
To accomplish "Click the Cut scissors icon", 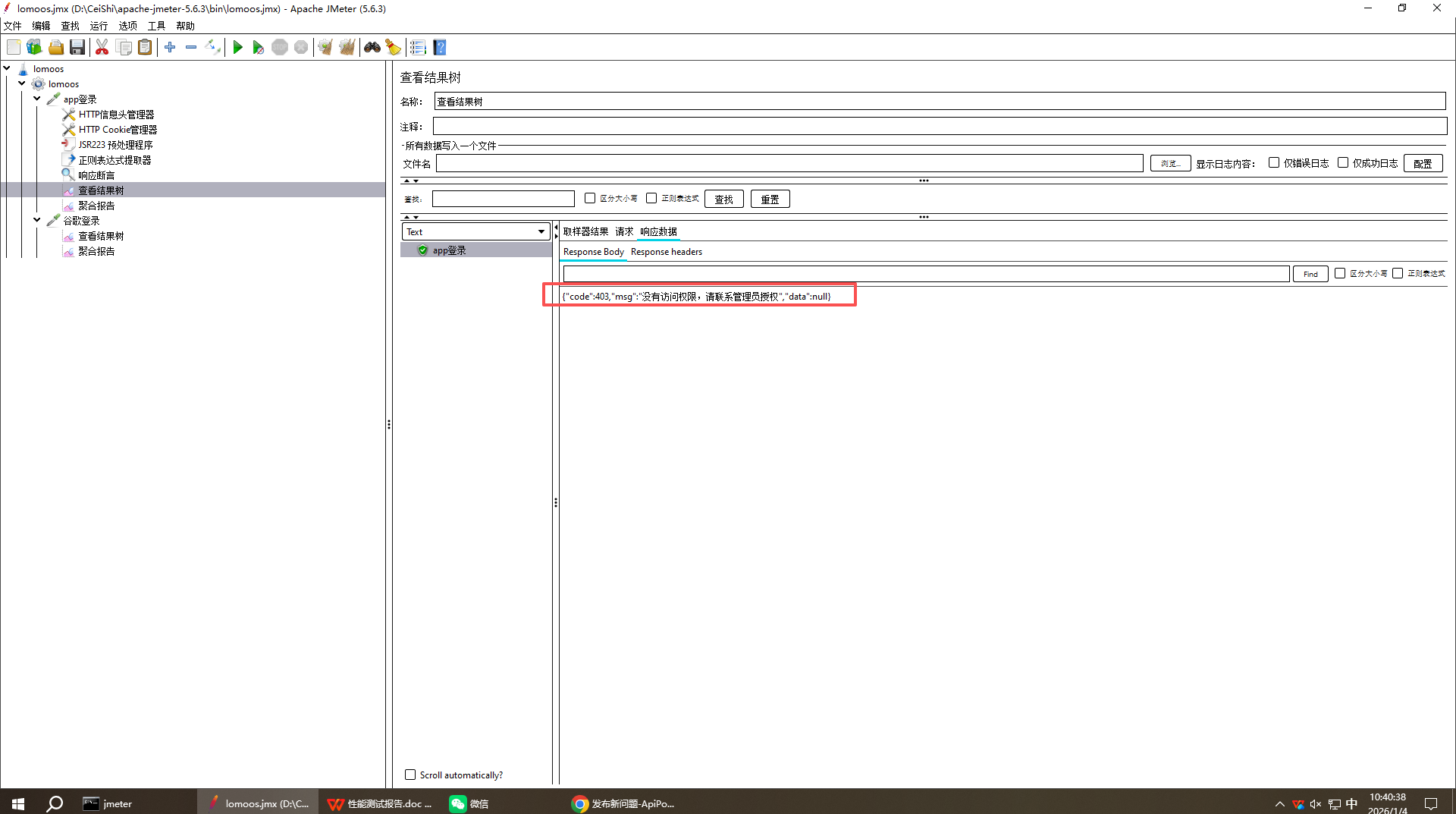I will (x=102, y=48).
